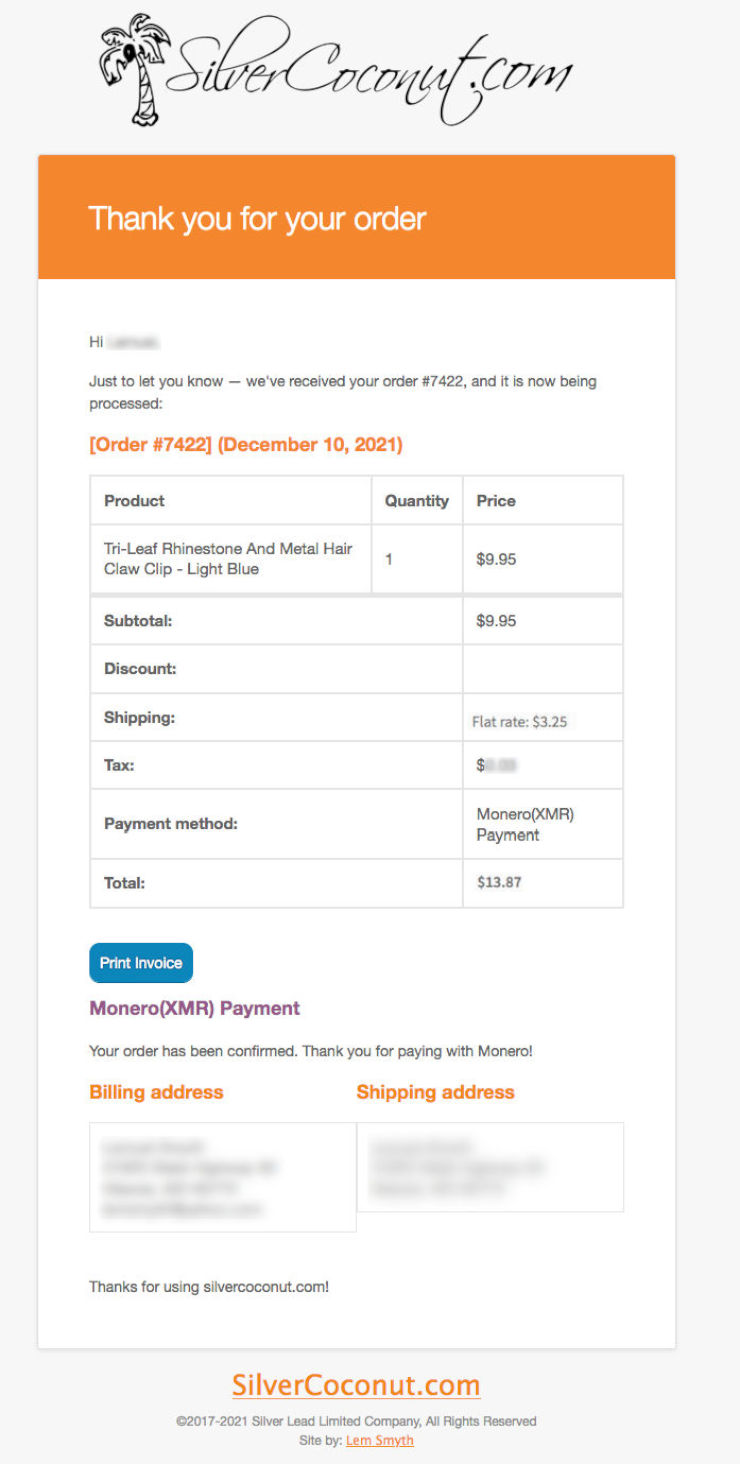The width and height of the screenshot is (740, 1464).
Task: Click the Payment method row label
Action: pos(171,824)
